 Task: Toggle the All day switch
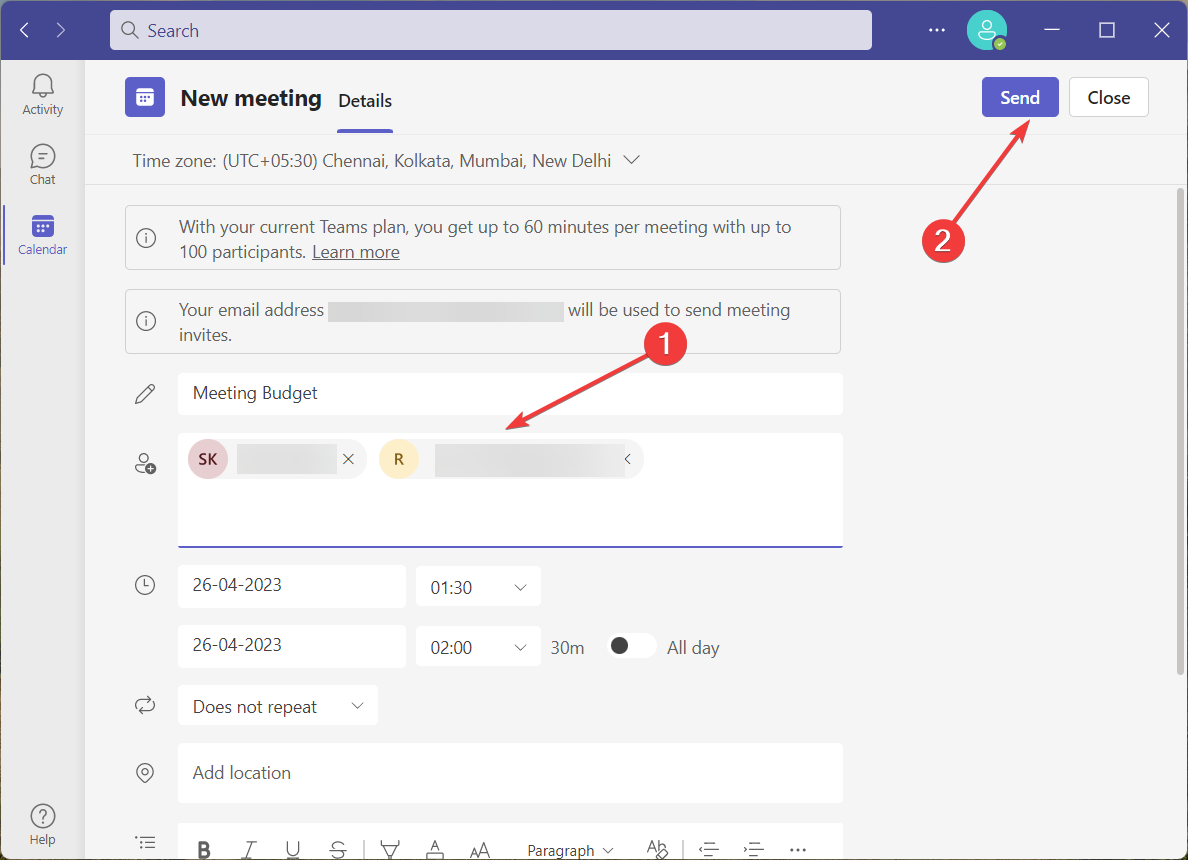click(632, 646)
